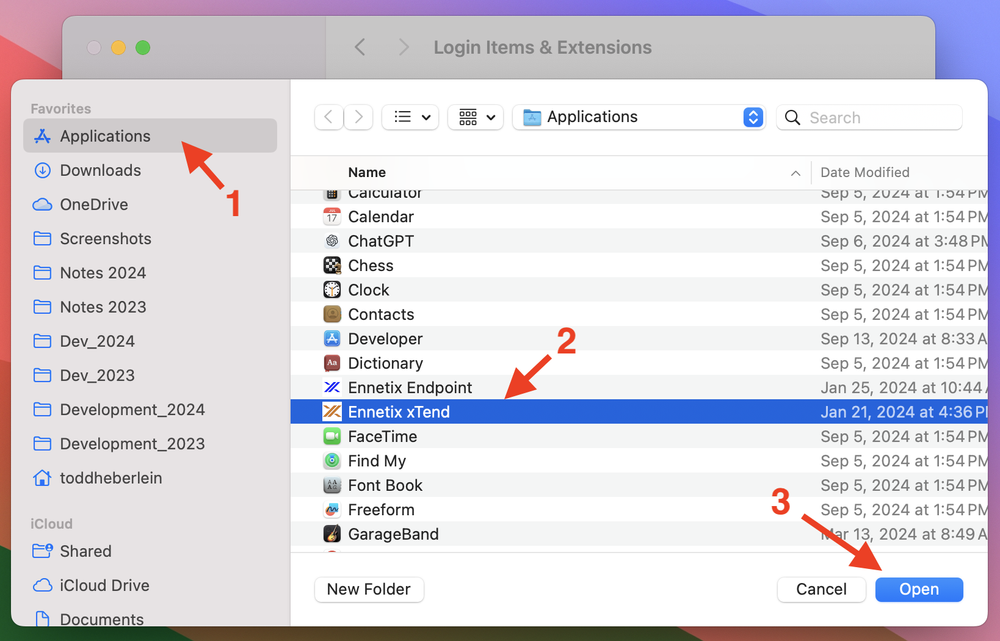The image size is (1000, 641).
Task: Click the 'Ennetix xTend' file name
Action: pyautogui.click(x=399, y=412)
